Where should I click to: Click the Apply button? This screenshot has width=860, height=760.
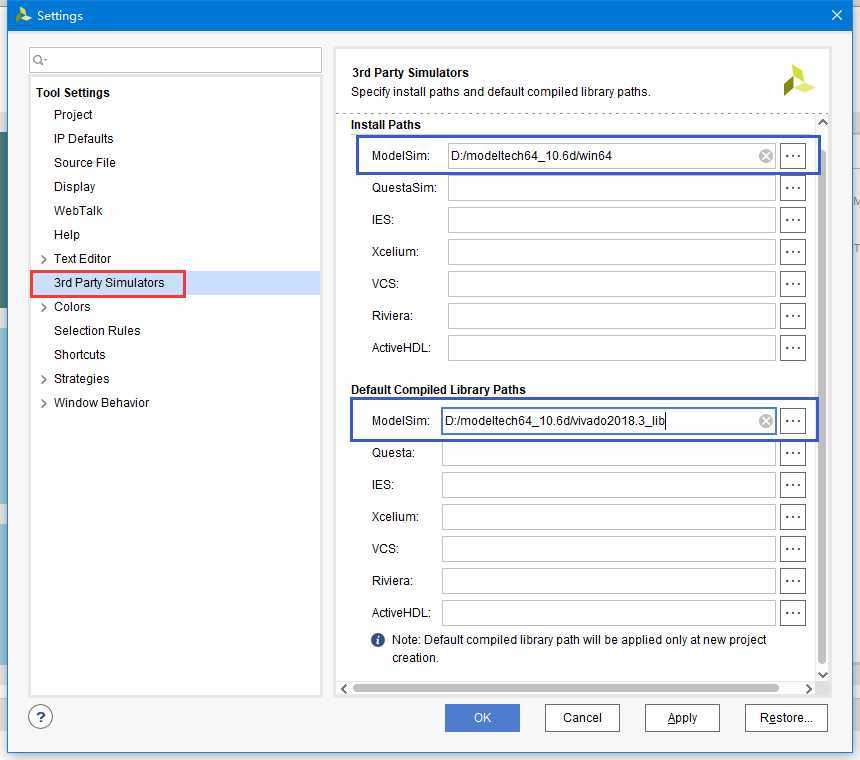pos(682,718)
